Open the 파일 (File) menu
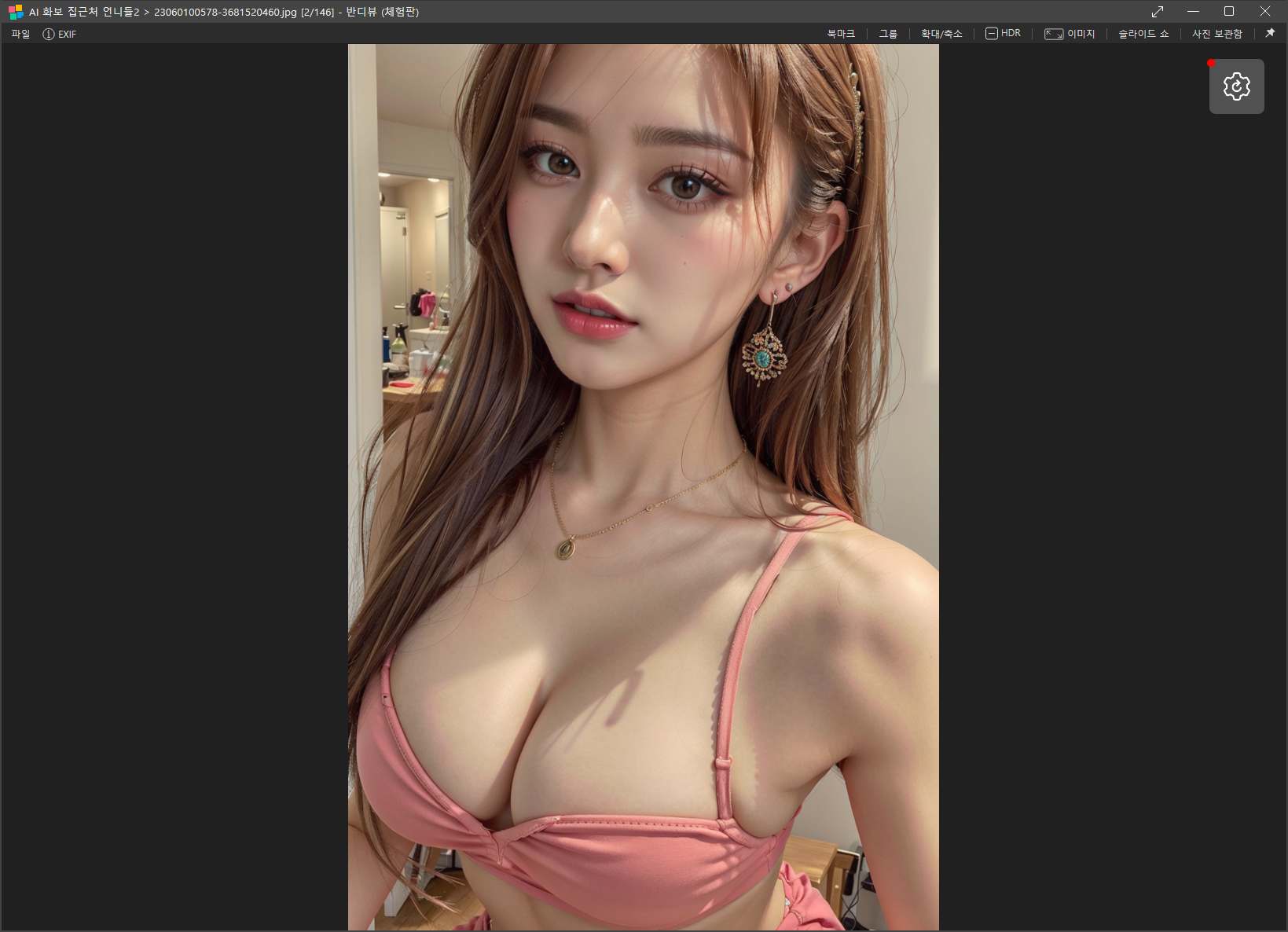This screenshot has width=1288, height=932. [x=20, y=34]
